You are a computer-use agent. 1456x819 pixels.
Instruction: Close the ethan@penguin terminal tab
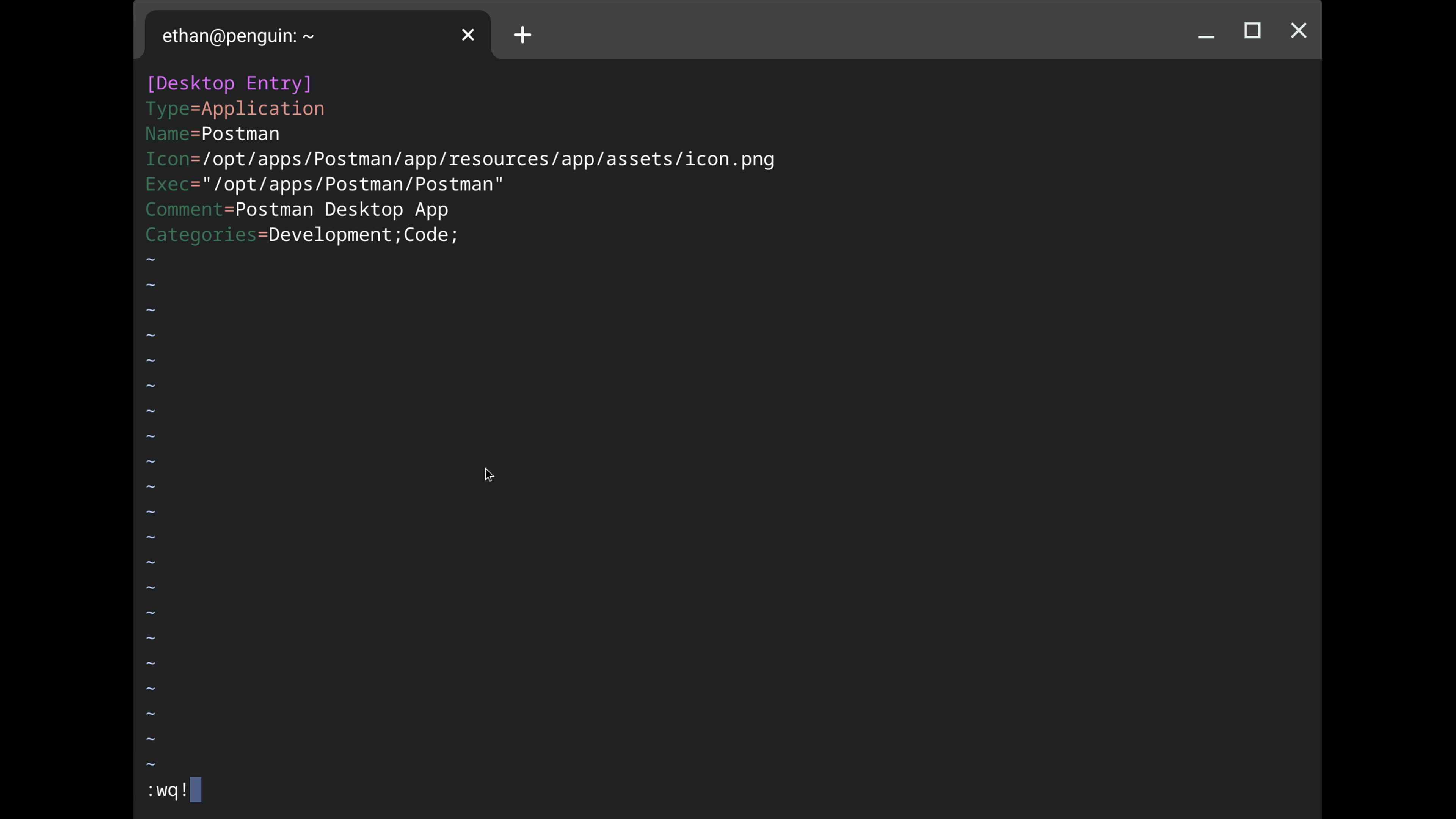(468, 35)
